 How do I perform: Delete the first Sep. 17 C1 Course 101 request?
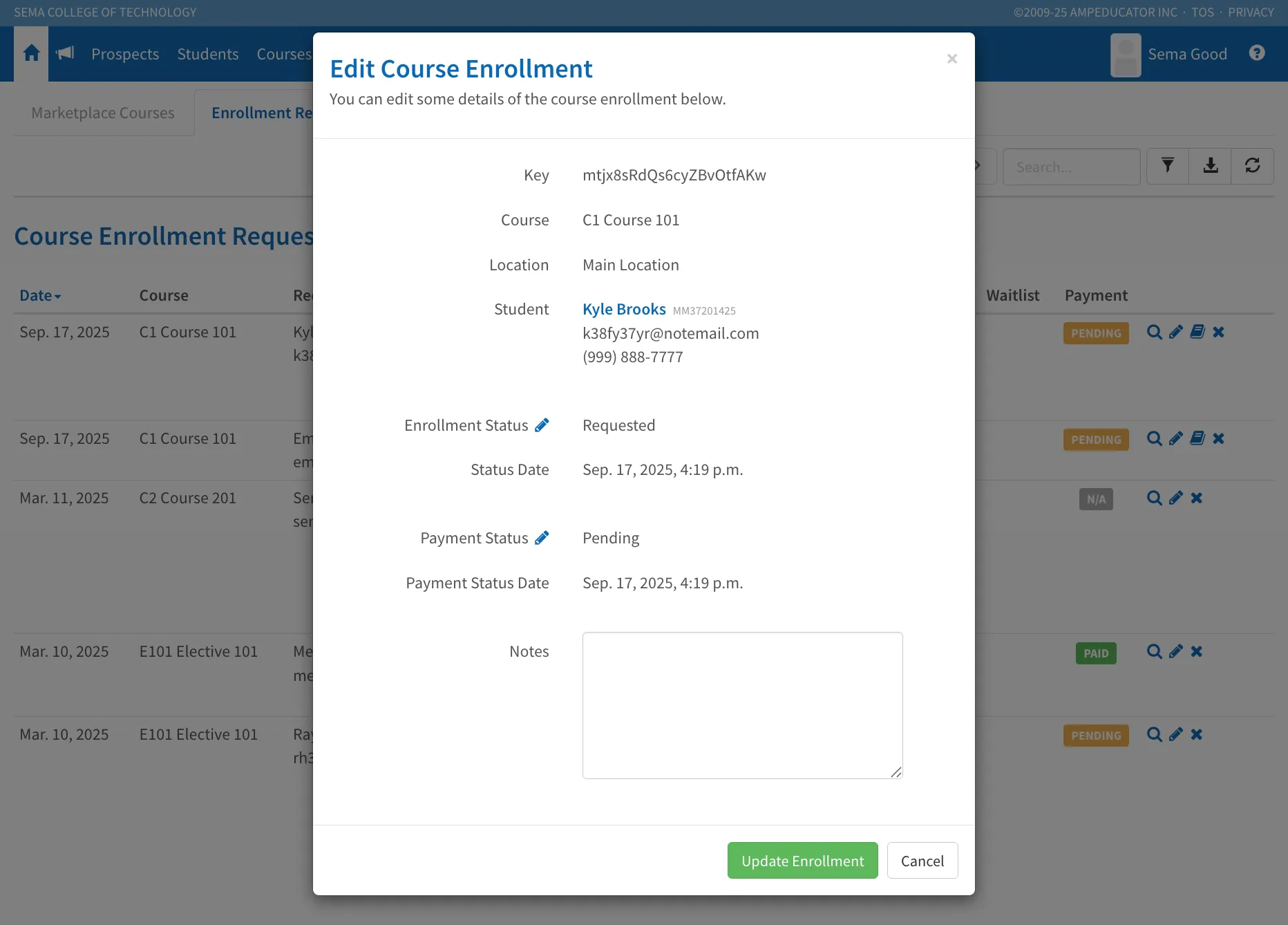click(1218, 332)
